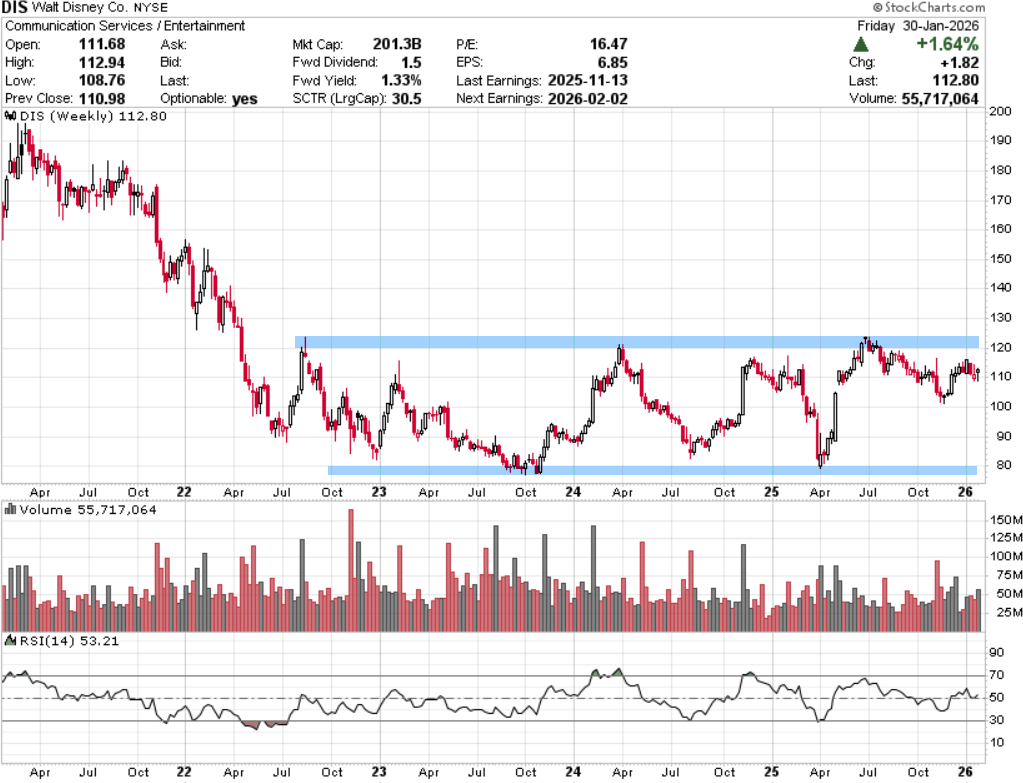Click the 25M volume axis label
The height and width of the screenshot is (783, 1023).
(x=1009, y=612)
